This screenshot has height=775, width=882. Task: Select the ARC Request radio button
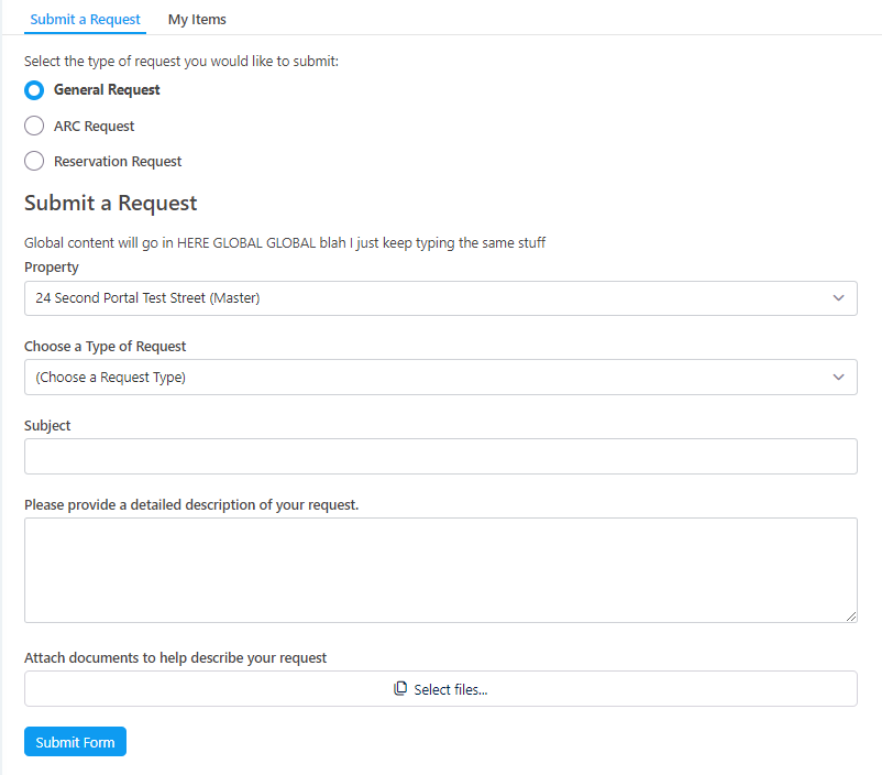34,125
